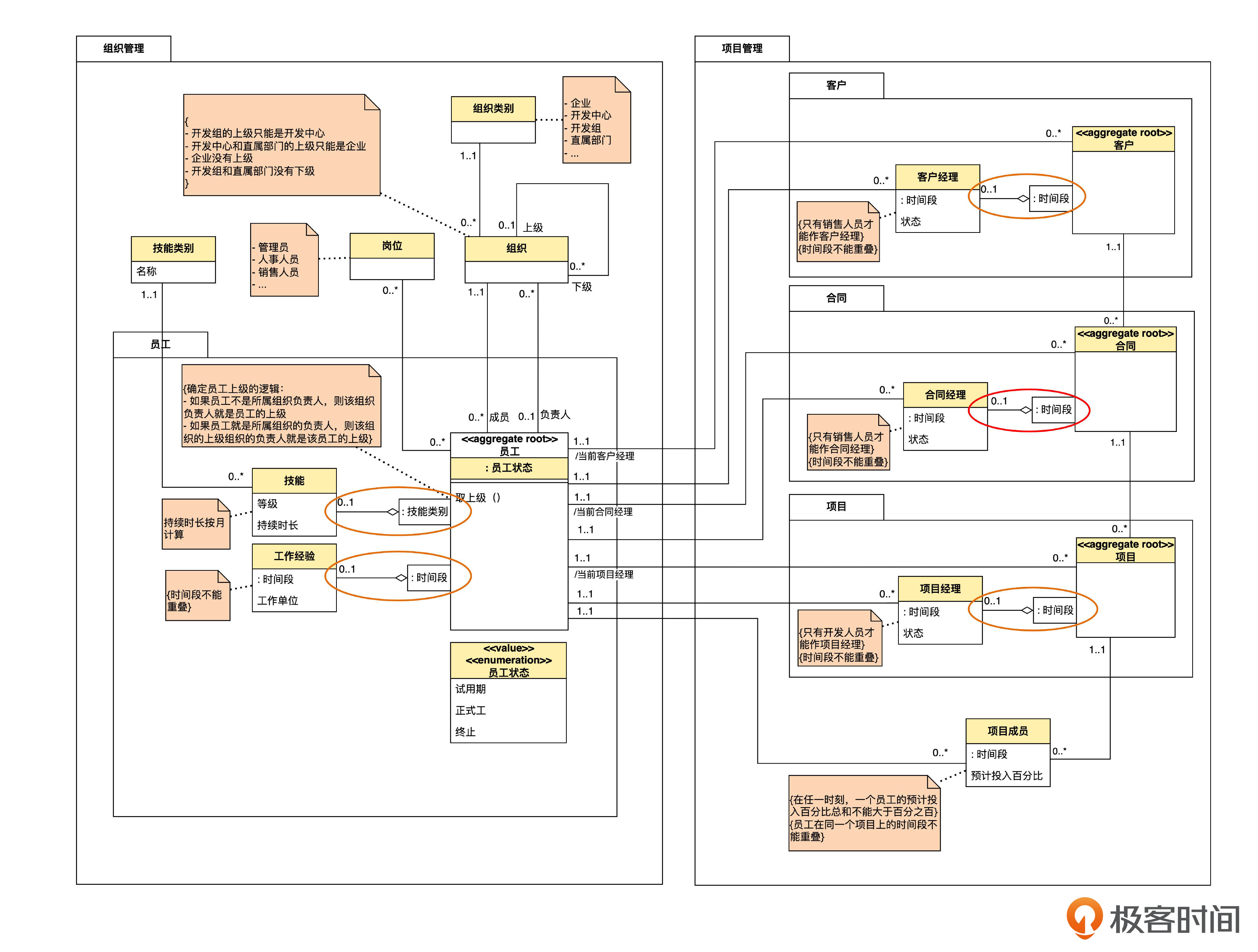The image size is (1258, 952).
Task: Select the 客户经理 class header
Action: (937, 177)
